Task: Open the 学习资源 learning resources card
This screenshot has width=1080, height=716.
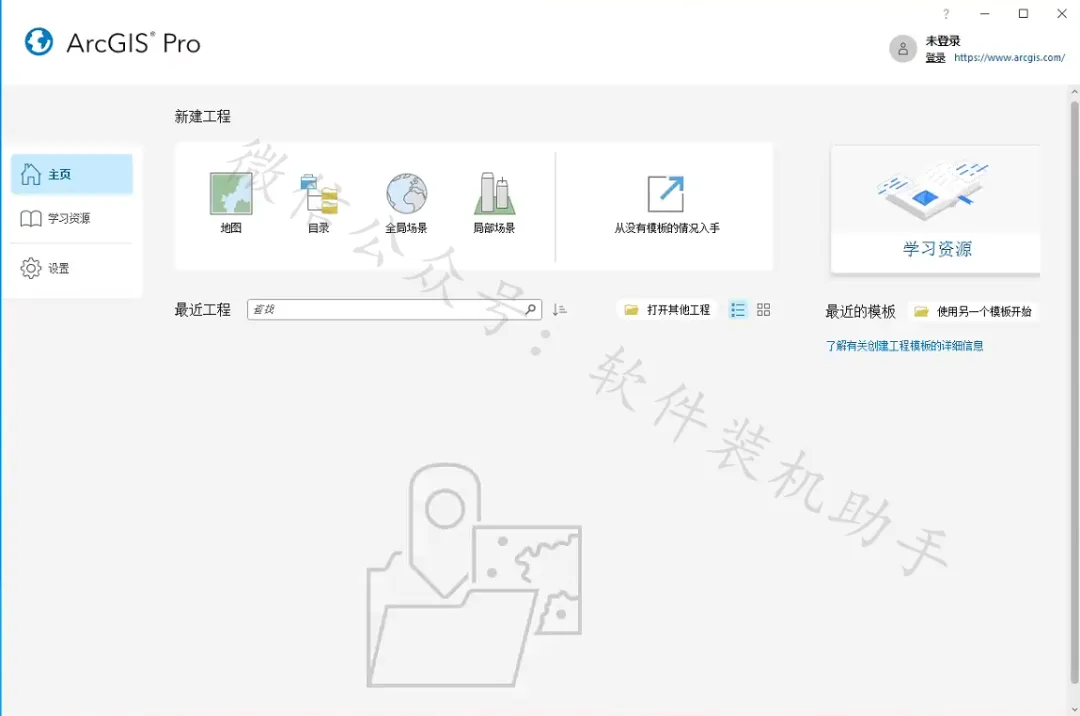Action: pos(935,209)
